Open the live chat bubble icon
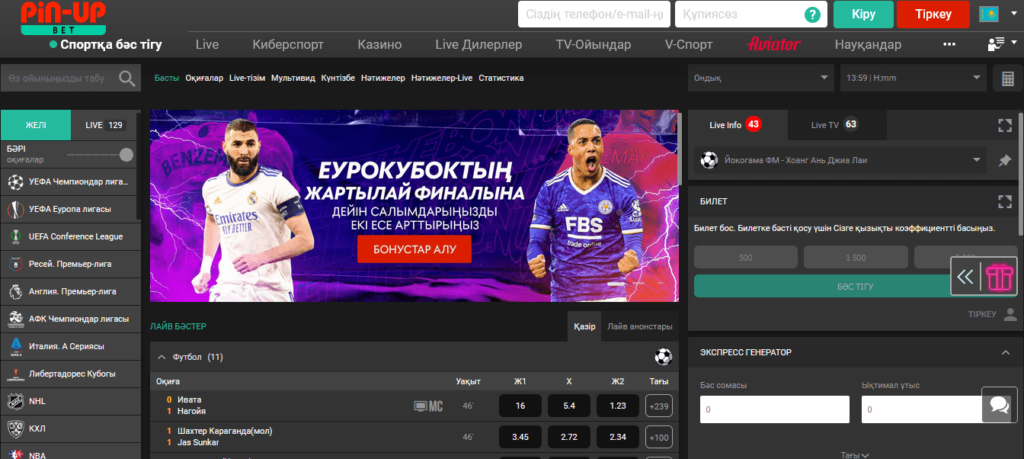Image resolution: width=1024 pixels, height=459 pixels. coord(999,405)
